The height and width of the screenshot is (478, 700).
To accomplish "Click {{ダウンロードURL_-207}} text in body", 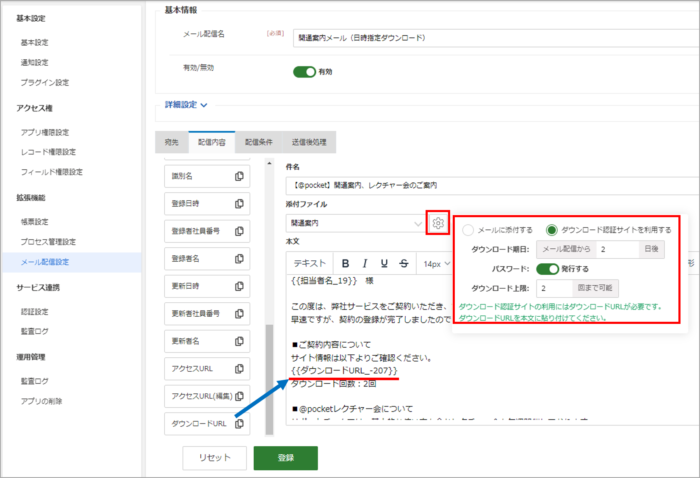I will [344, 370].
